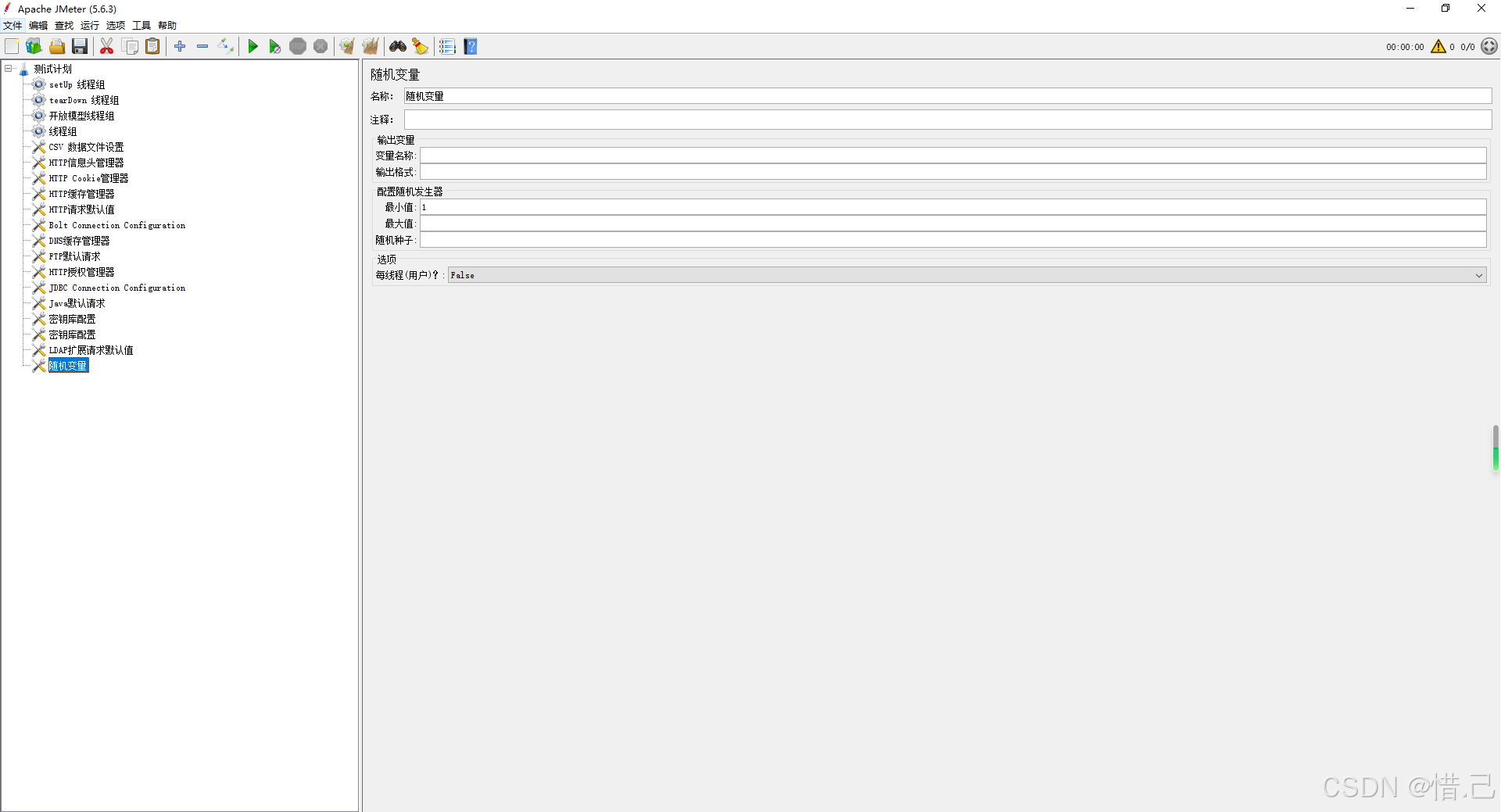This screenshot has width=1501, height=812.
Task: Click the Shutdown test icon
Action: click(x=321, y=47)
